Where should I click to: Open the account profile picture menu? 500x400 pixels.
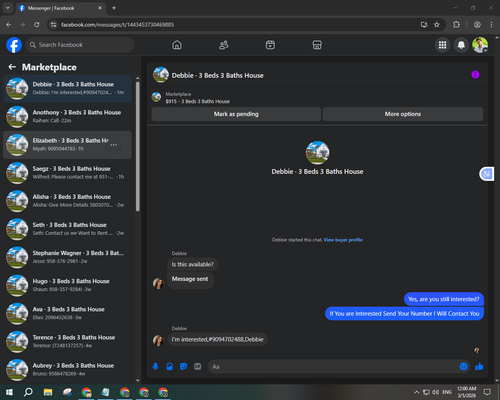[480, 45]
